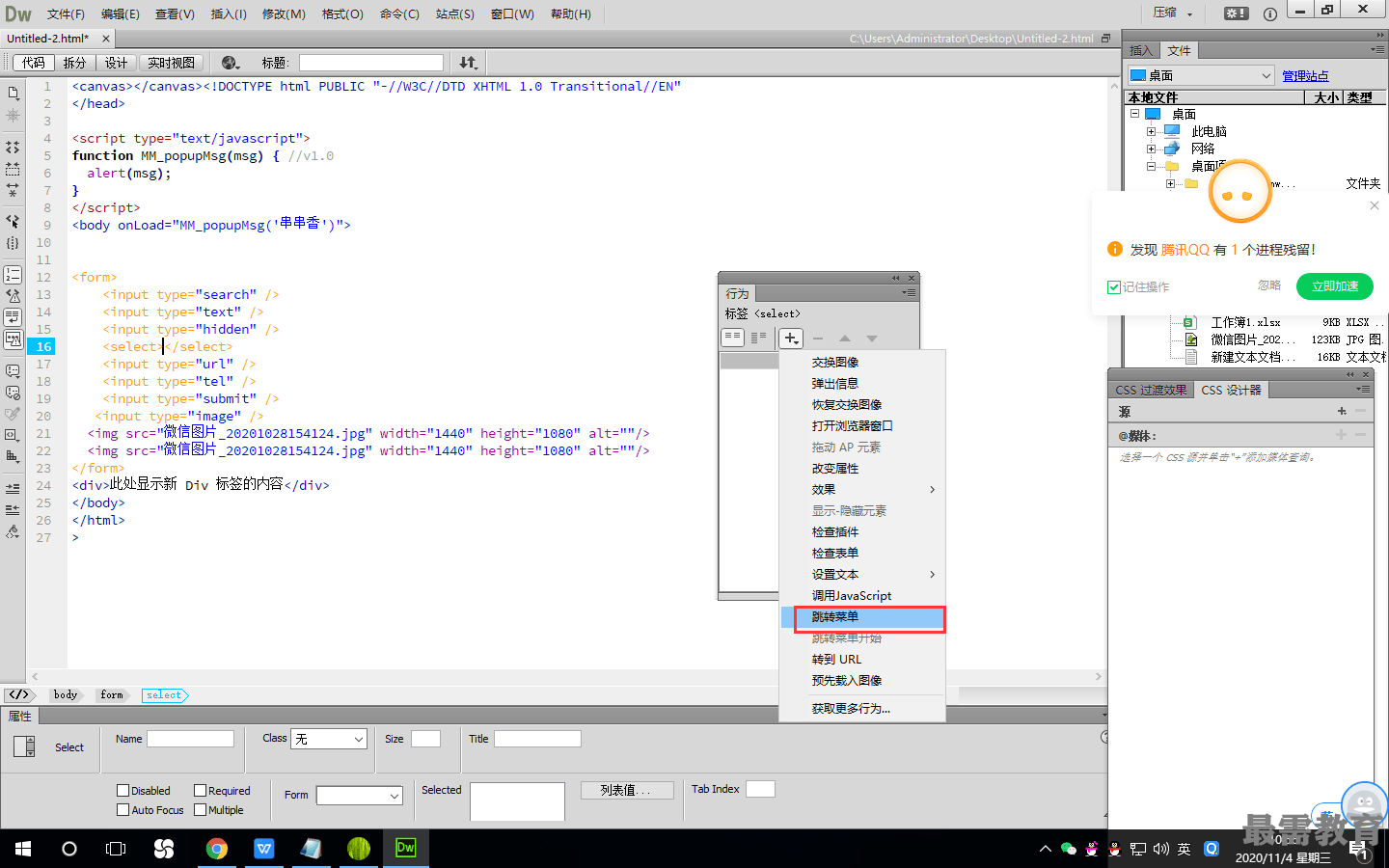Screen dimensions: 1389x868
Task: Toggle the Required checkbox
Action: click(x=201, y=791)
